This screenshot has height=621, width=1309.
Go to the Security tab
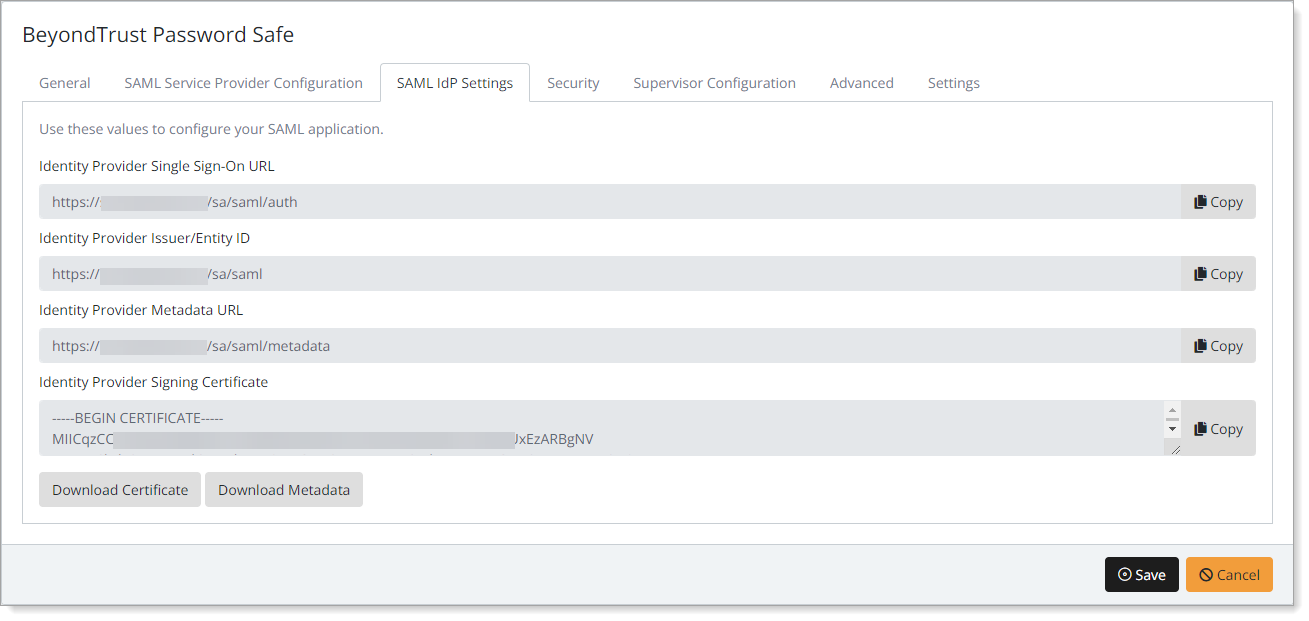coord(573,83)
